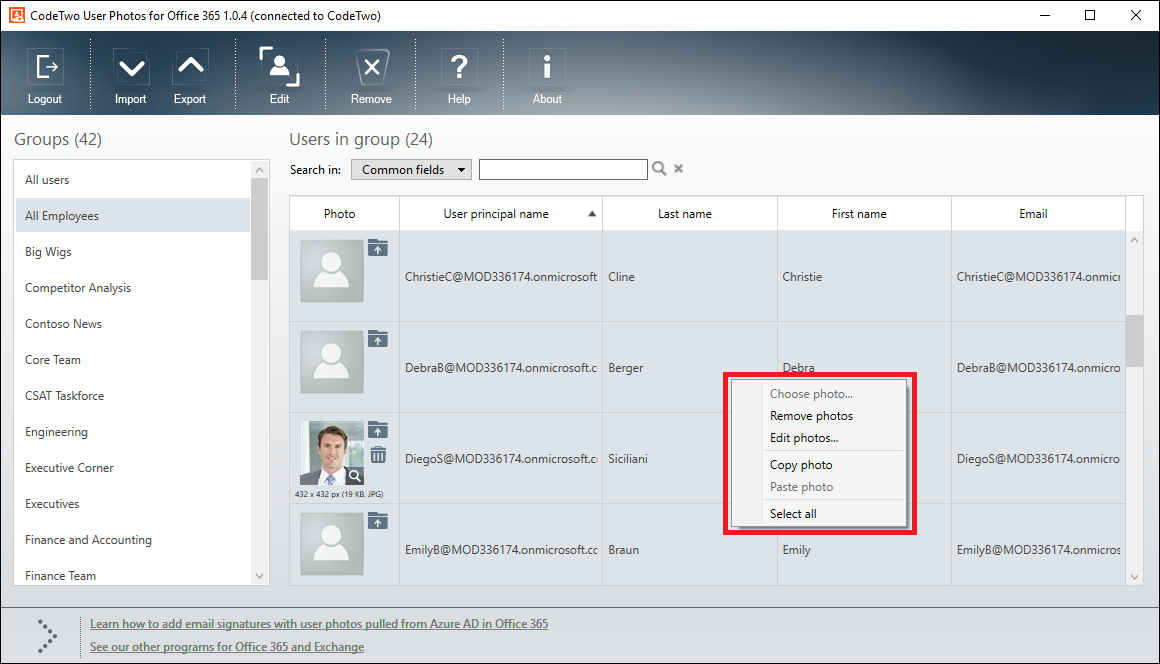Upload a new photo for DiegoS
This screenshot has width=1160, height=664.
coord(378,430)
